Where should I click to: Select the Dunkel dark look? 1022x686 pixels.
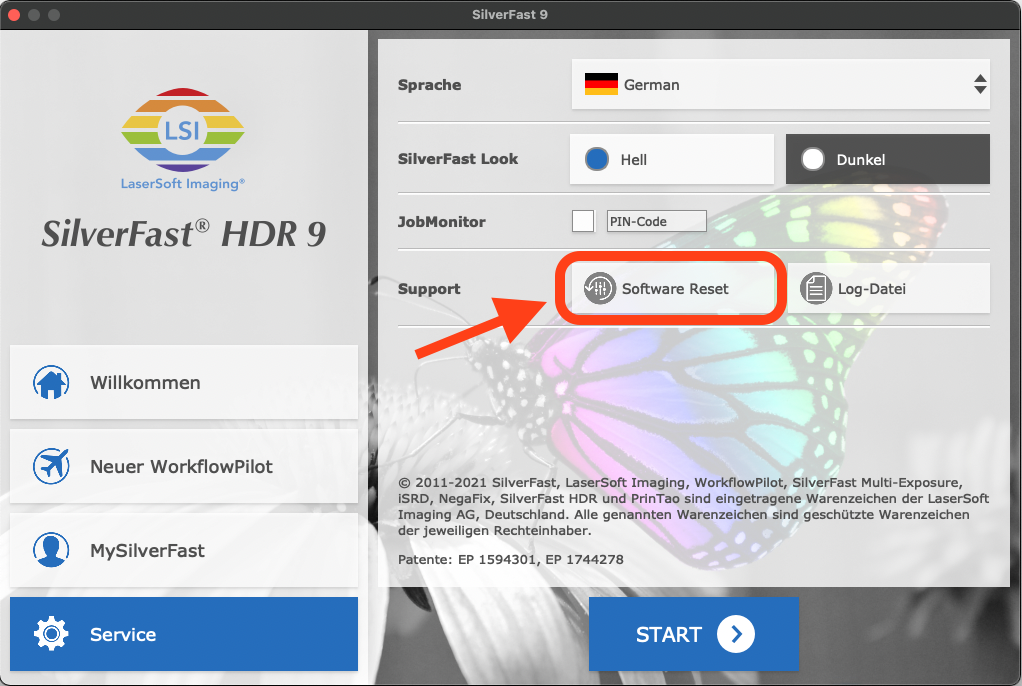888,159
